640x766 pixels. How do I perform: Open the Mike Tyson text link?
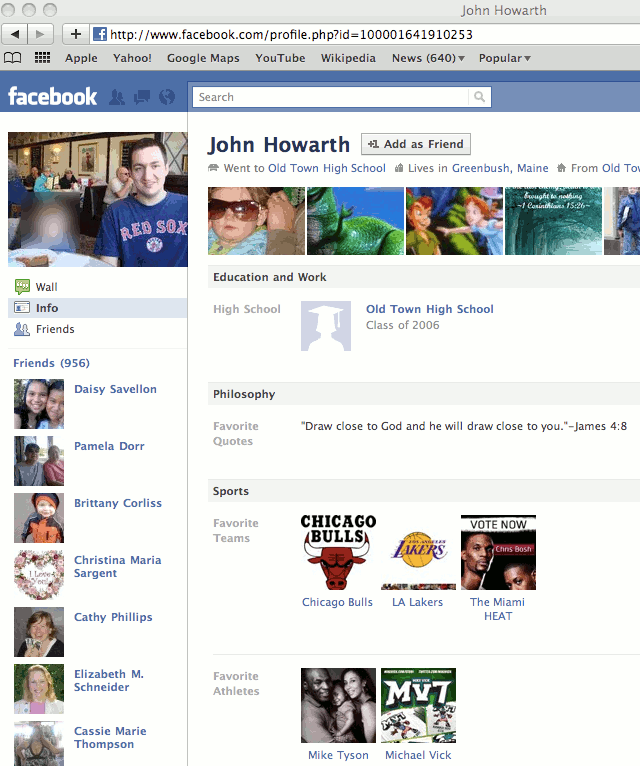coord(338,755)
